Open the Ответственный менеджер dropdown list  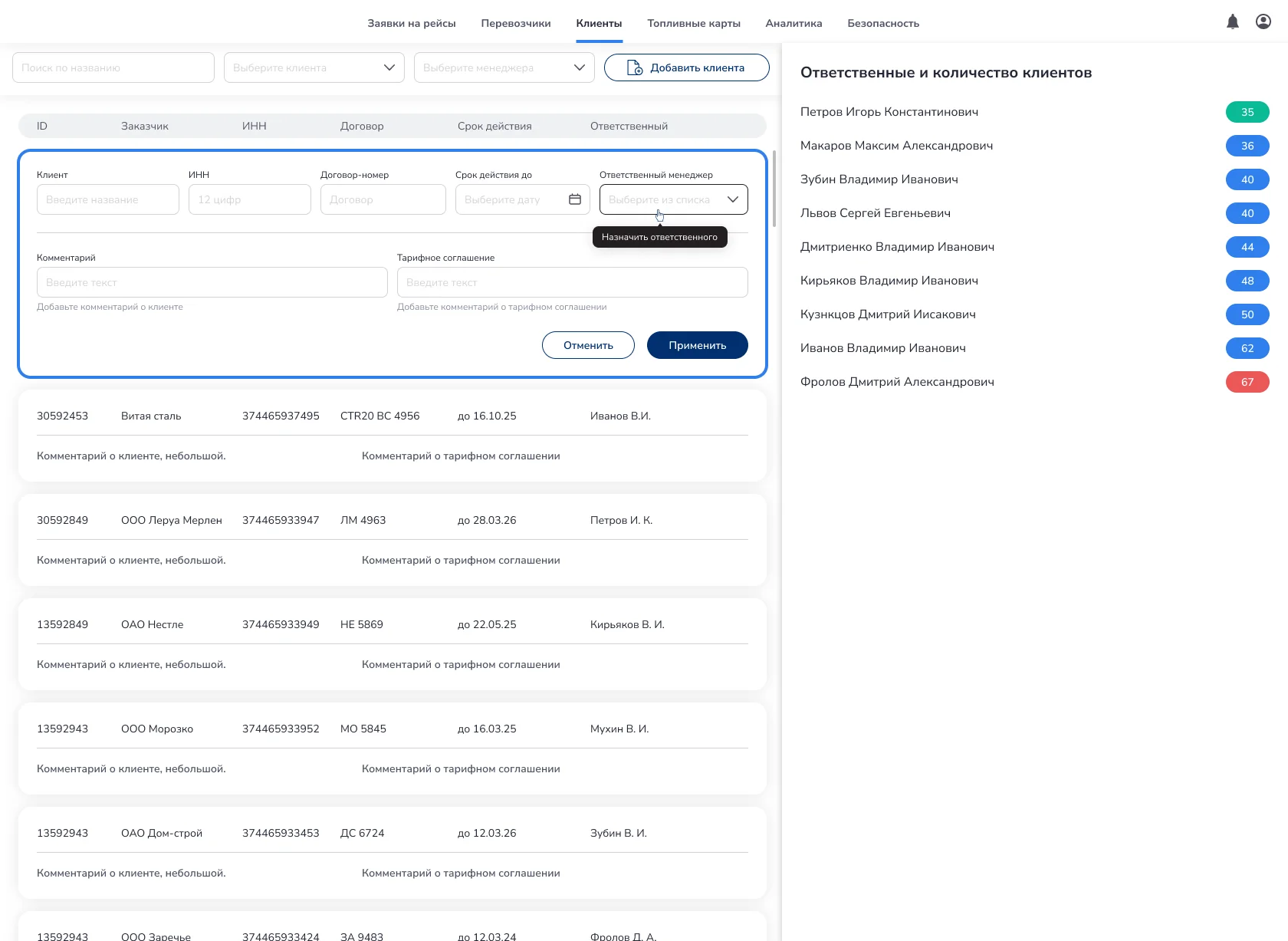point(674,199)
